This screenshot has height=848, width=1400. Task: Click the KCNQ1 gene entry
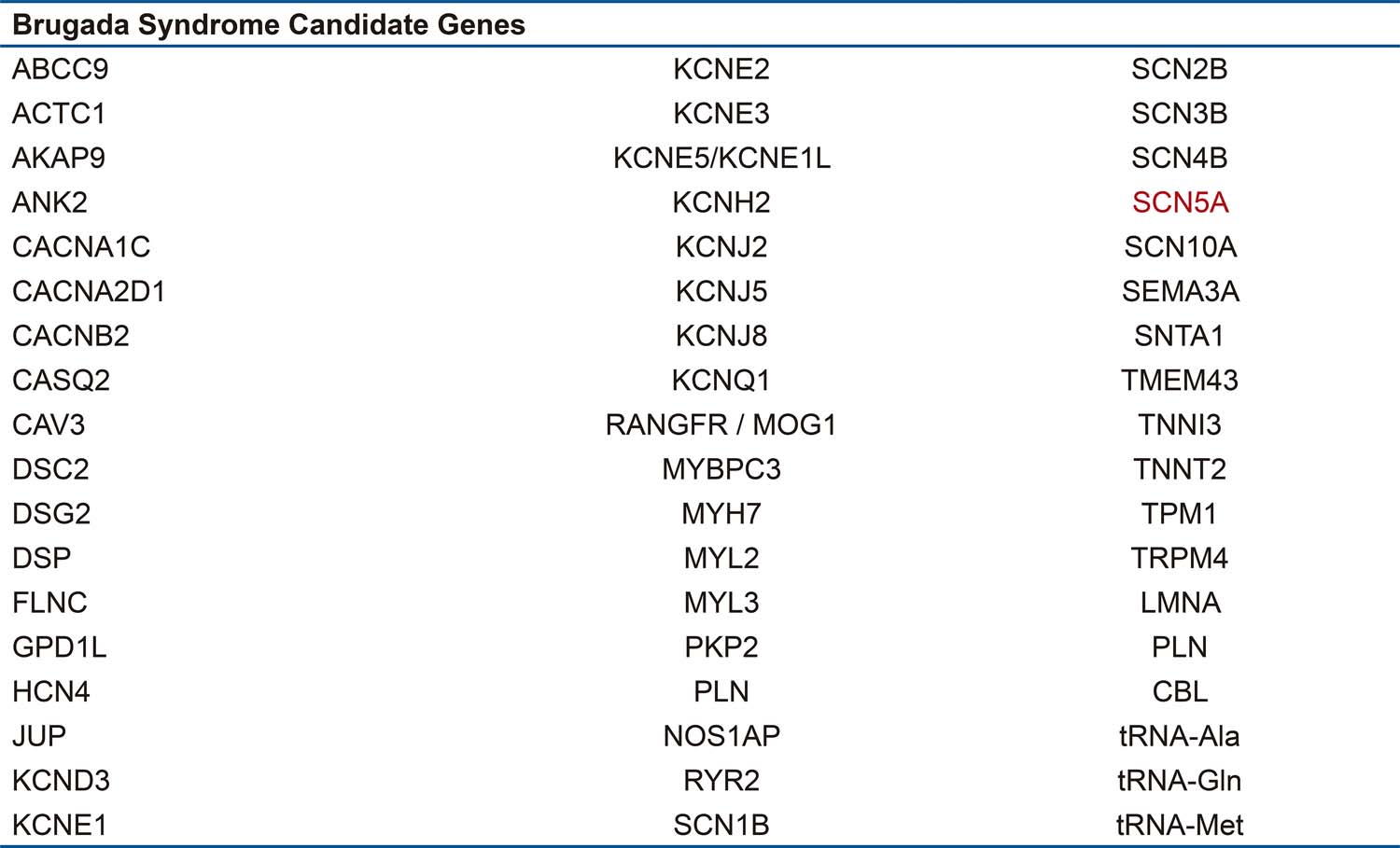coord(721,381)
